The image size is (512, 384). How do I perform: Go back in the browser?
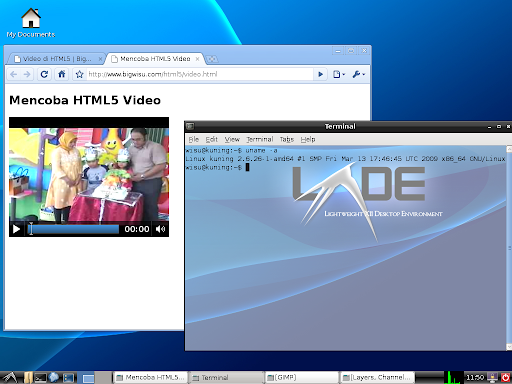click(x=13, y=74)
